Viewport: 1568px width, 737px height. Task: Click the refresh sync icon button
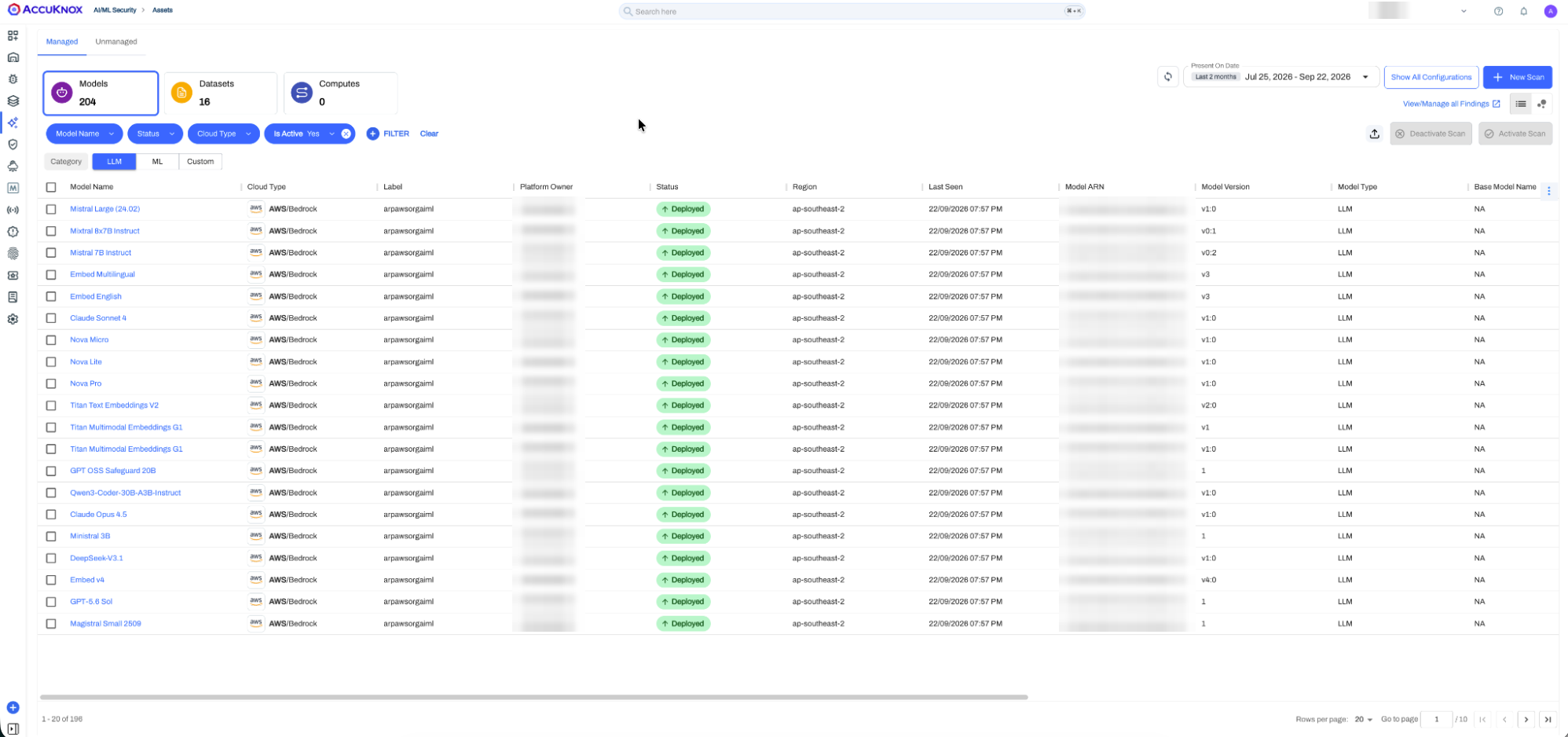(x=1168, y=77)
